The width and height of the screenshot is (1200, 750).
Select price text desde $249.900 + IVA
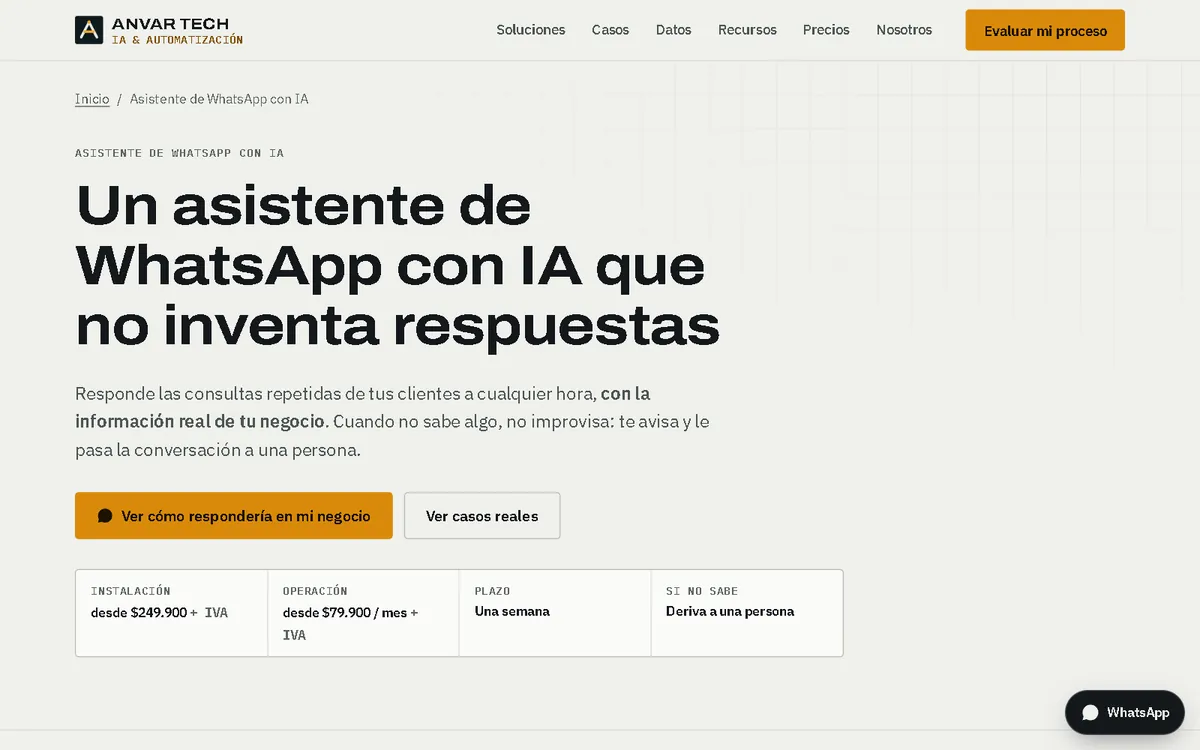pyautogui.click(x=159, y=612)
